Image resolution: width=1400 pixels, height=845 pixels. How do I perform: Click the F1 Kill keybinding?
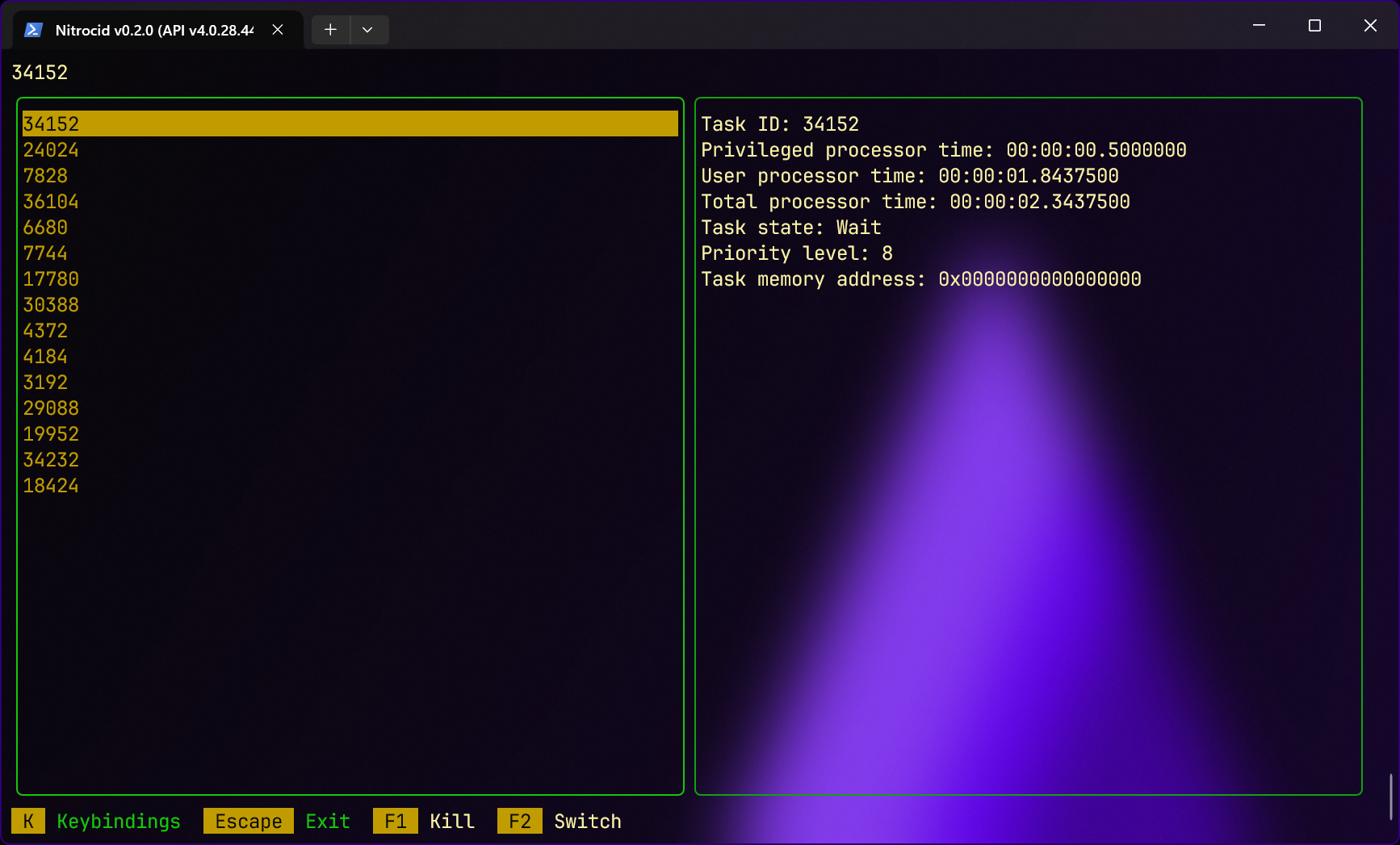pos(396,822)
